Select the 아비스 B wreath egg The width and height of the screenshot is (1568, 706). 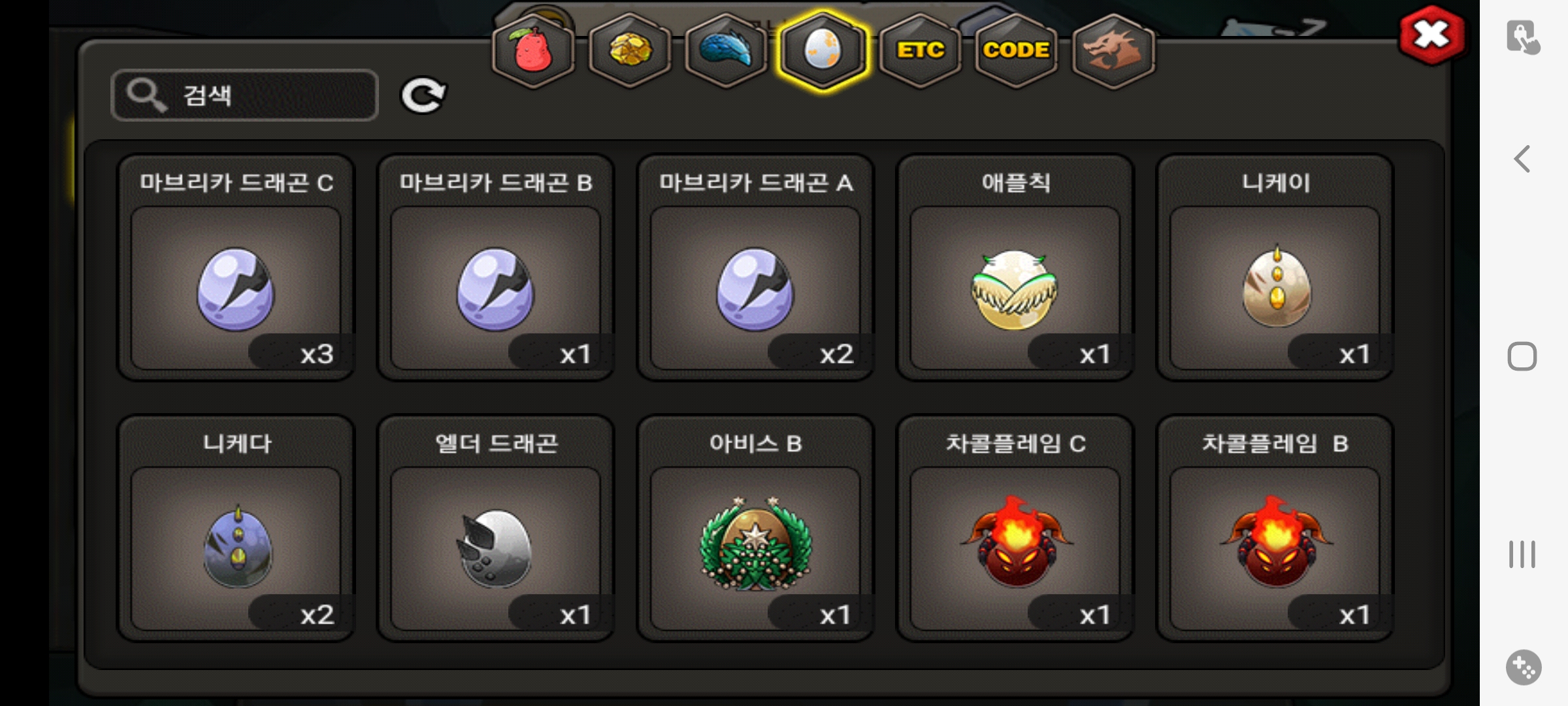pyautogui.click(x=755, y=528)
